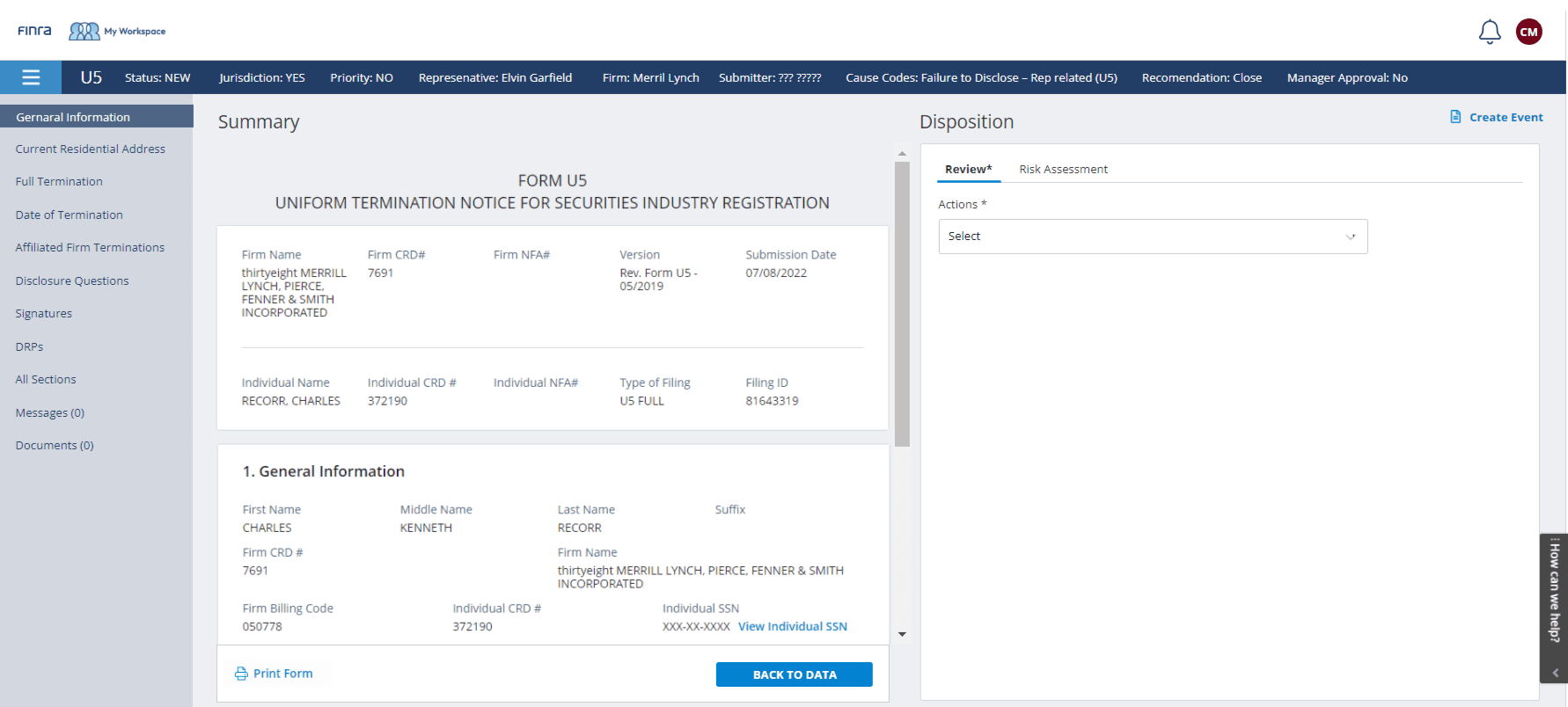Click the FINRA logo
1568x707 pixels.
click(34, 31)
